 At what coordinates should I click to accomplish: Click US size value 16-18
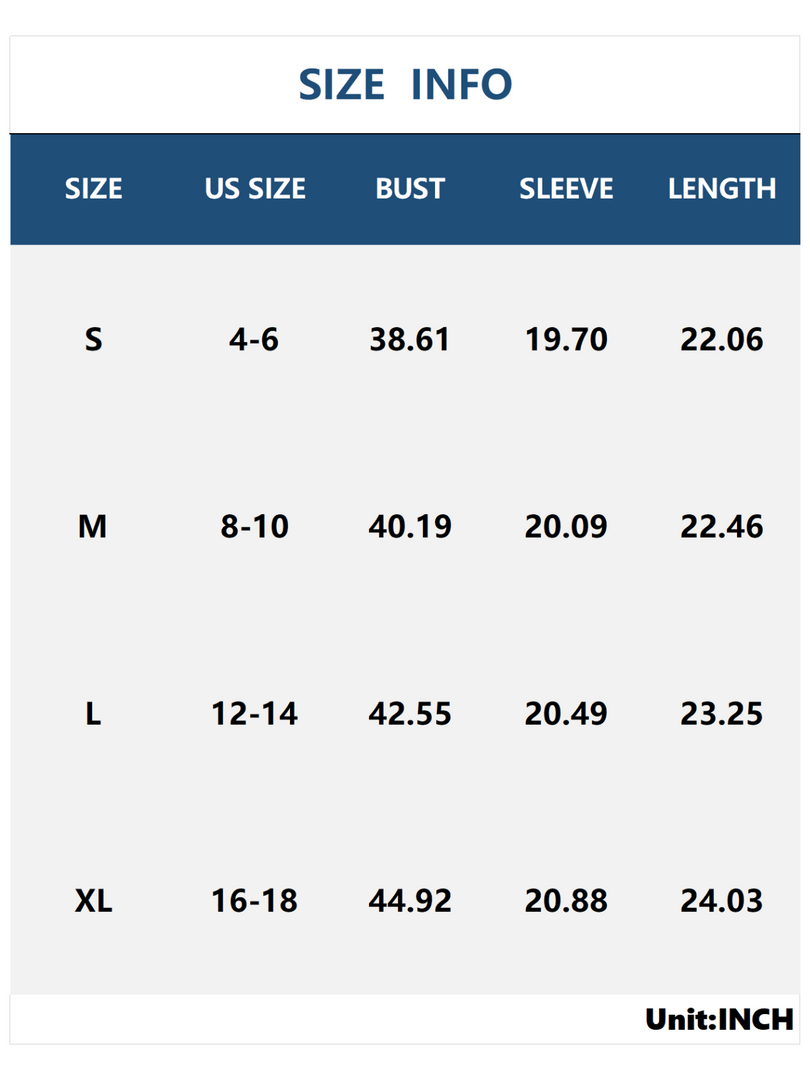tap(254, 901)
